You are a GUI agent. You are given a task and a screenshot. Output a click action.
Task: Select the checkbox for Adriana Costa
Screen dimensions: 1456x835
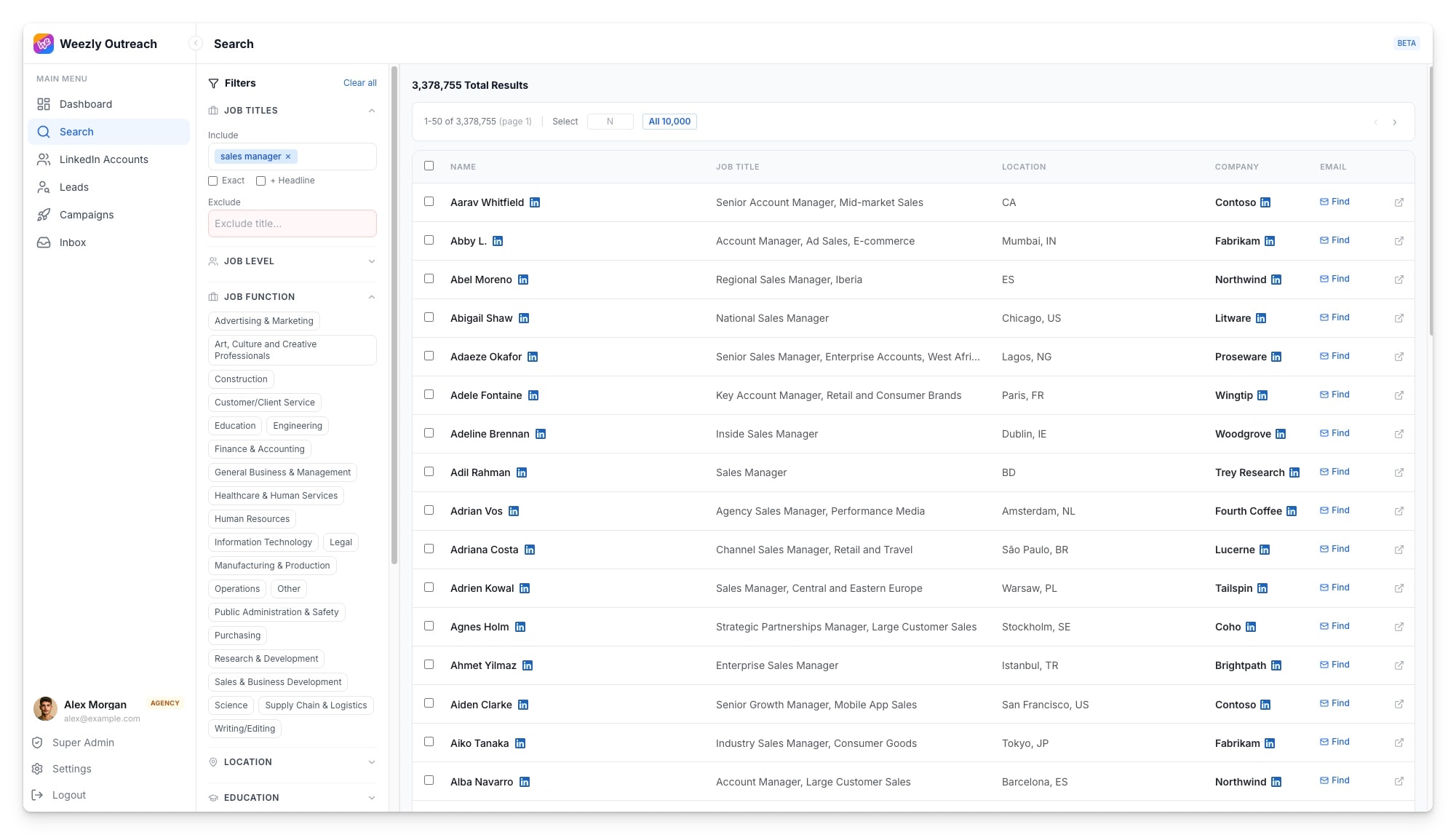[429, 549]
